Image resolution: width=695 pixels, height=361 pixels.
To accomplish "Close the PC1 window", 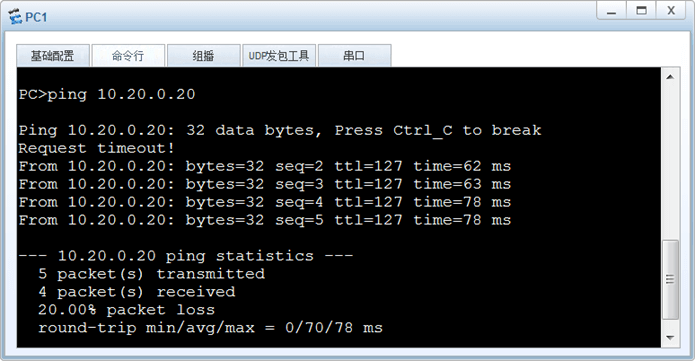I will coord(671,11).
